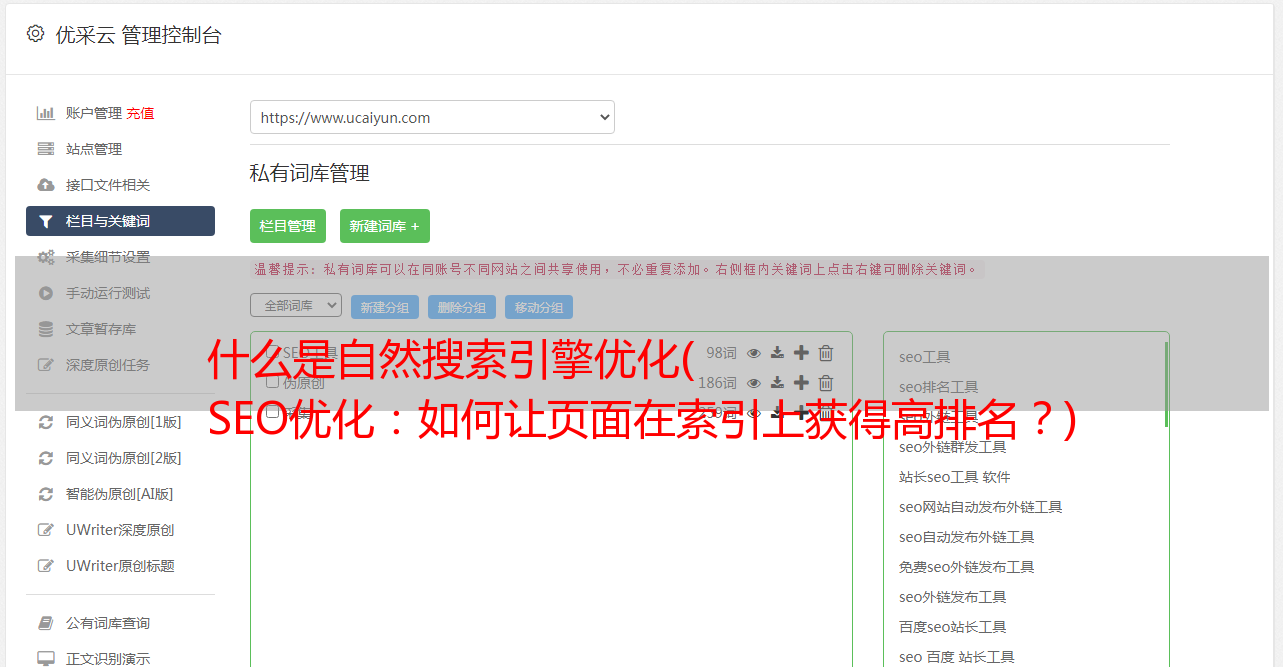Click the download icon in the 98词 row
This screenshot has width=1283, height=667.
point(777,353)
